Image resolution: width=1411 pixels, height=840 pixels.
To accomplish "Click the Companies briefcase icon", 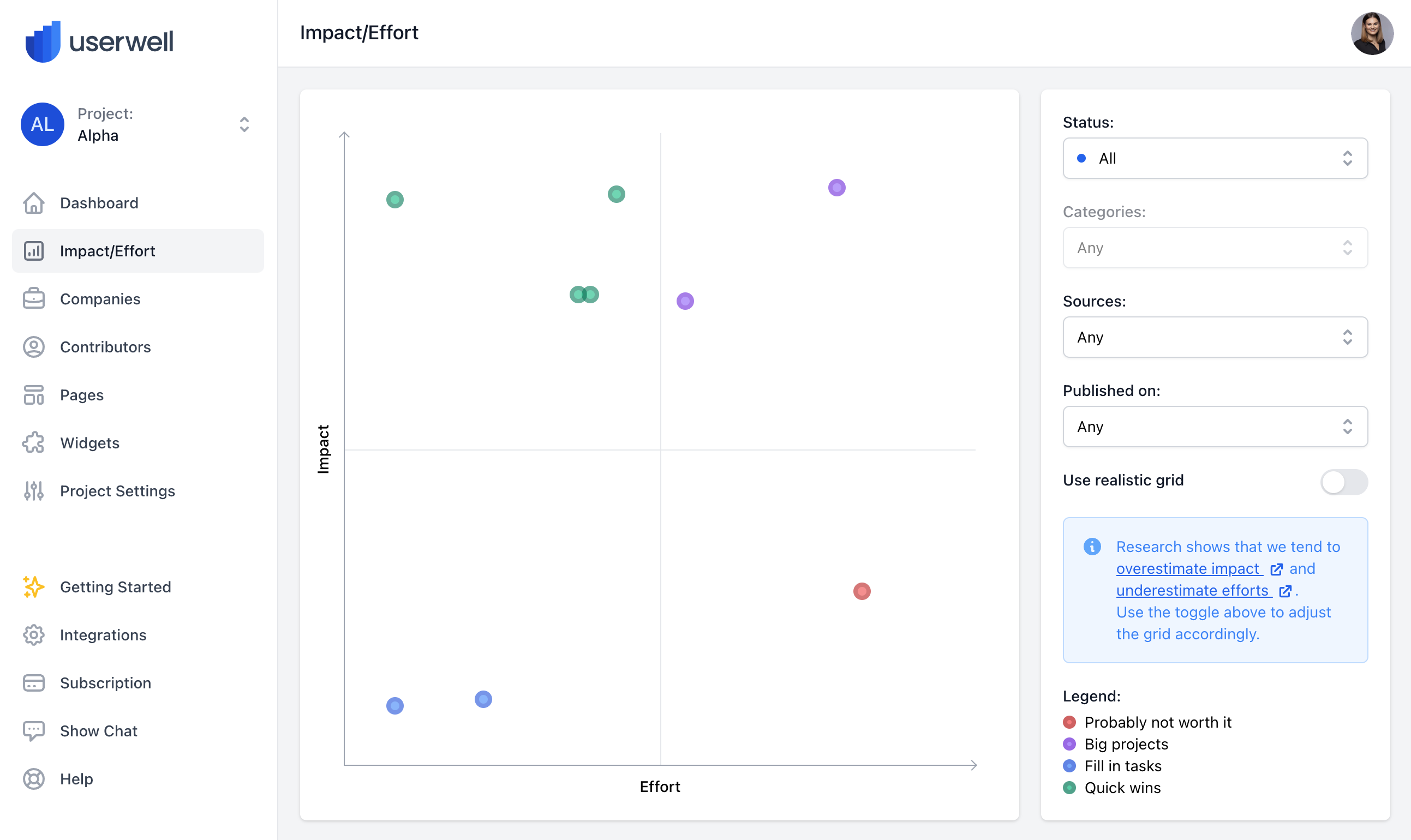I will point(33,299).
